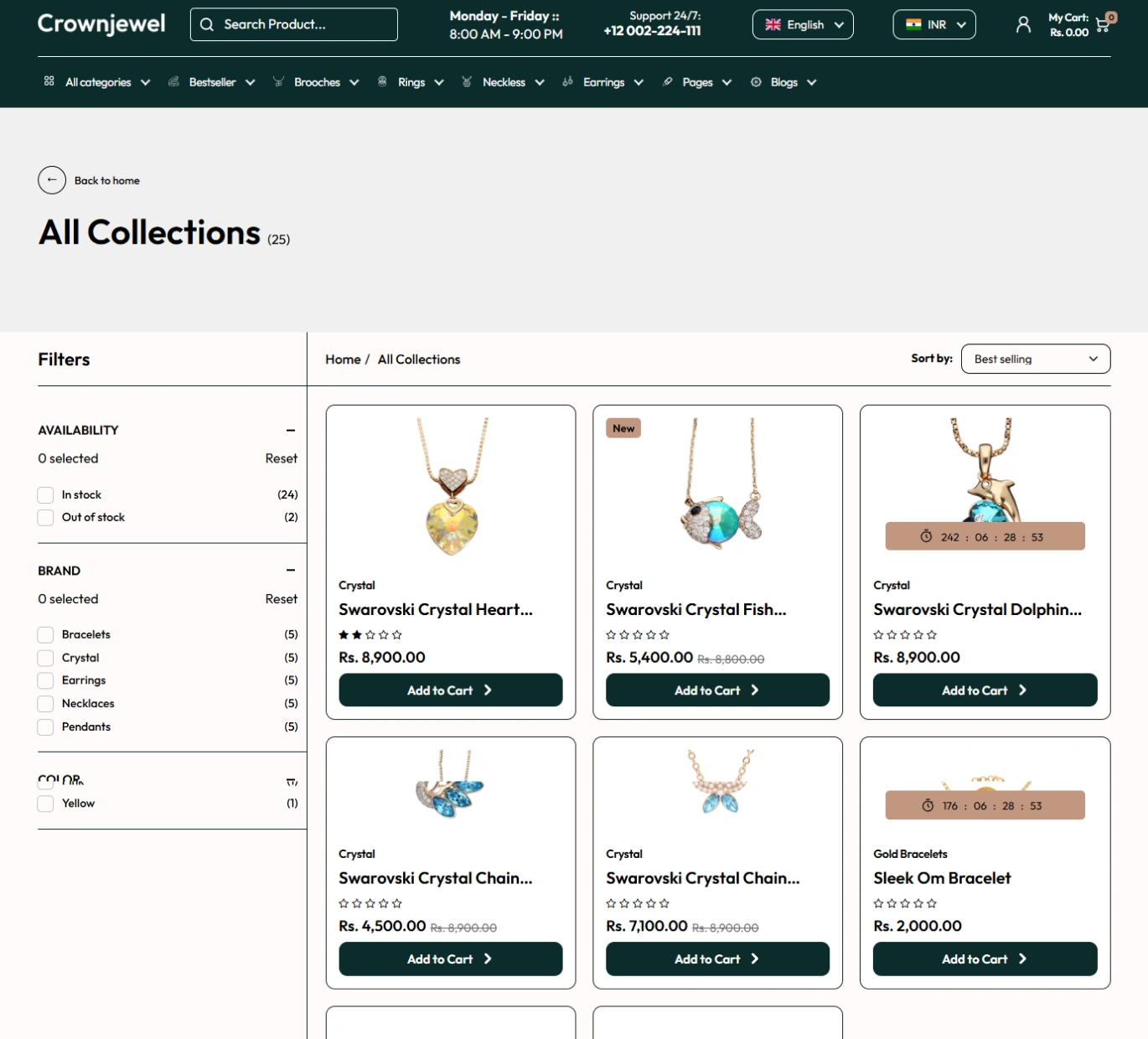Add Rs. 4,500.00 Crystal Chain to cart
This screenshot has height=1039, width=1148.
(451, 959)
